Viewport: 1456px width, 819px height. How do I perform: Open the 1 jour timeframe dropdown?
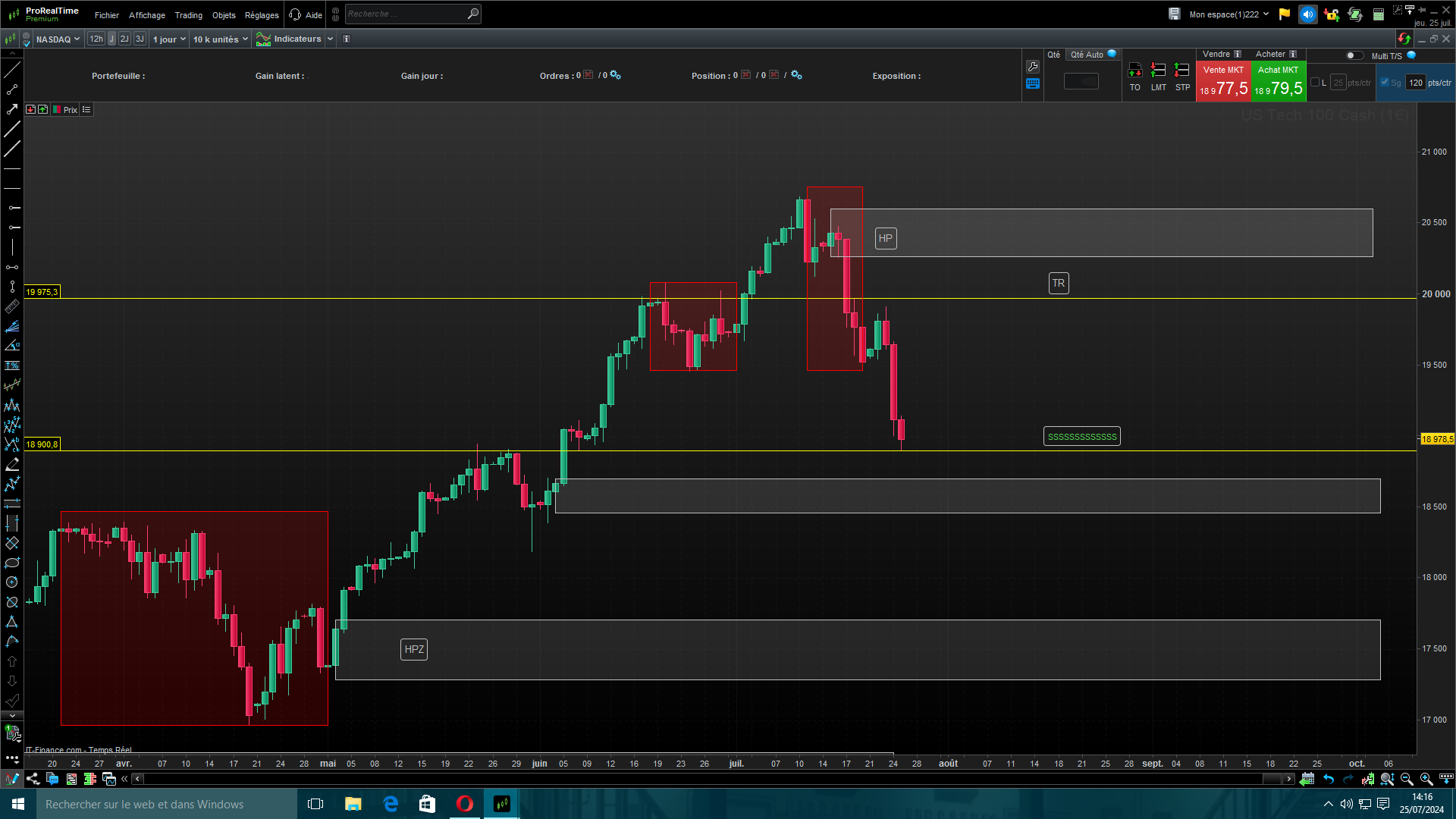click(x=169, y=39)
